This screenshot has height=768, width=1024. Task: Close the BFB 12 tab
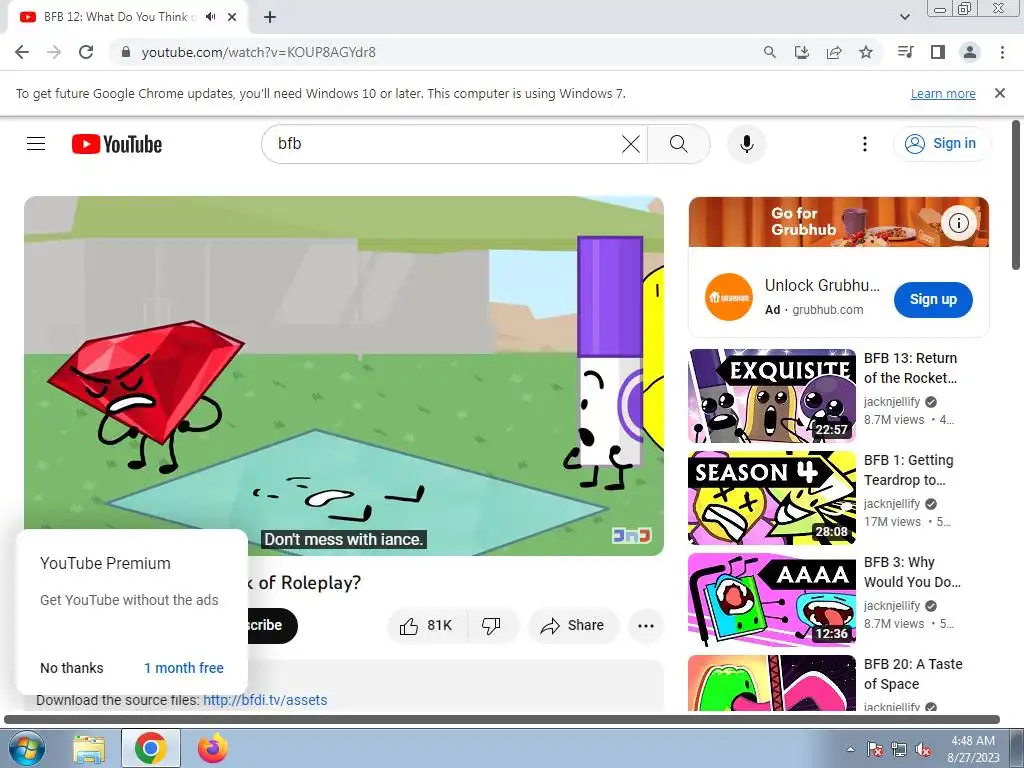232,17
